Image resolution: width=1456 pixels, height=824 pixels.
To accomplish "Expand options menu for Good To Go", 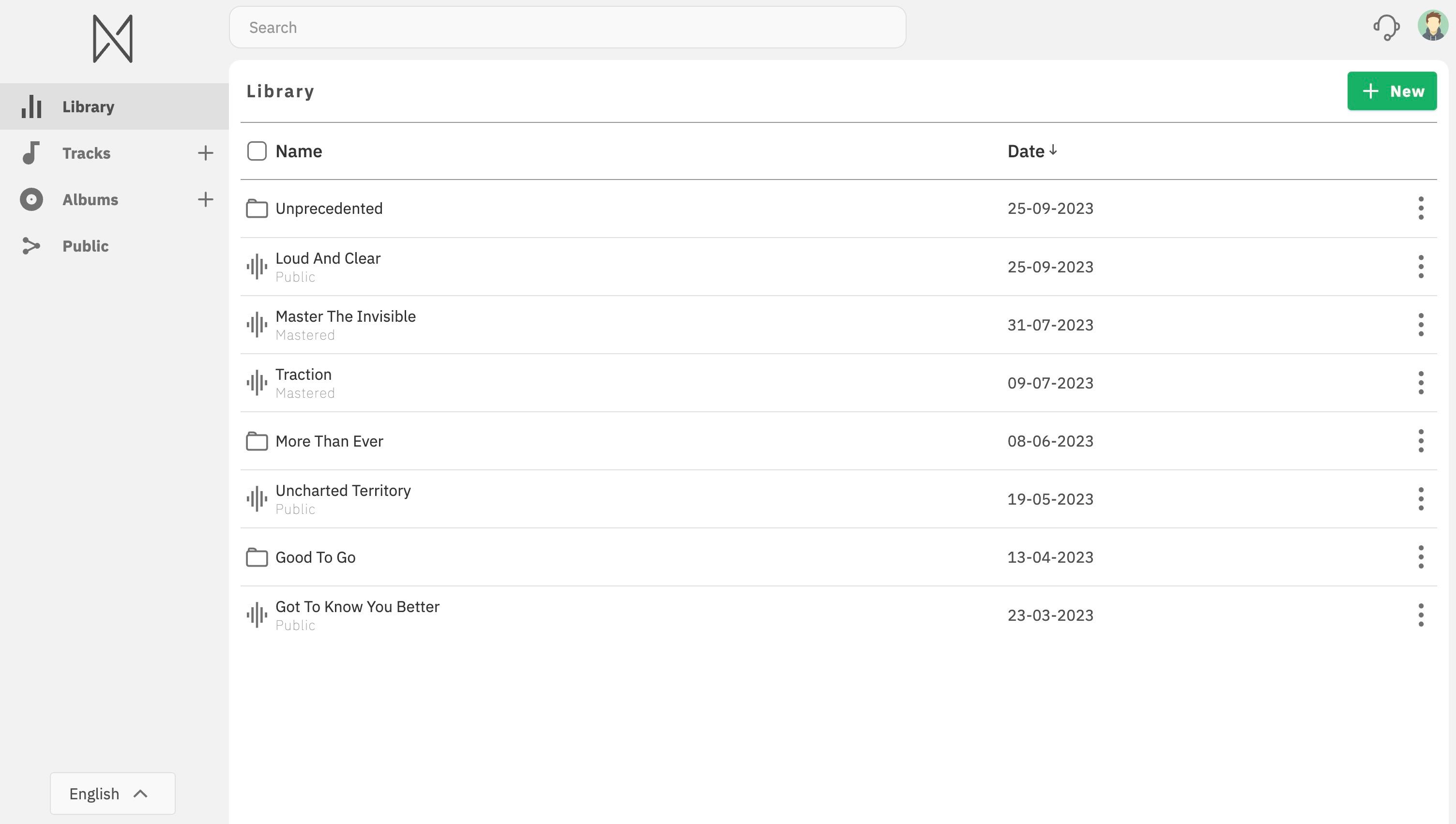I will click(1420, 557).
